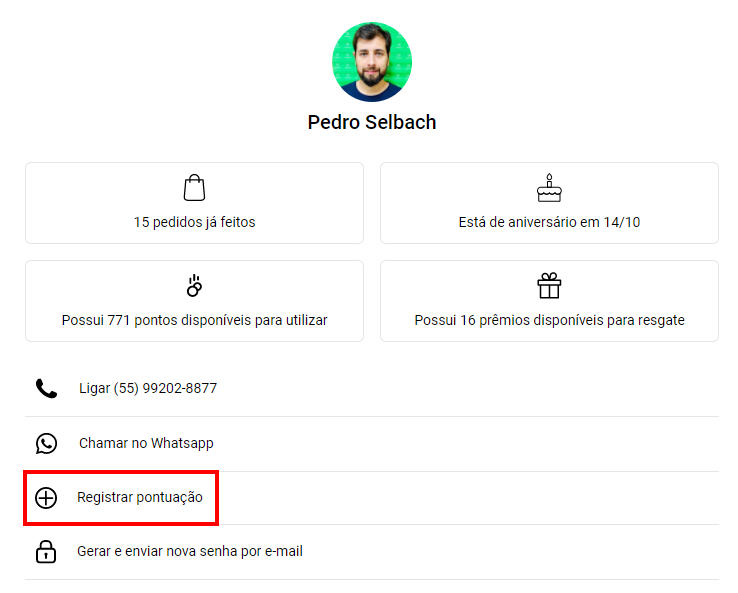Viewport: 738px width, 593px height.
Task: Select the aniversário em 14/10 card
Action: coord(549,203)
